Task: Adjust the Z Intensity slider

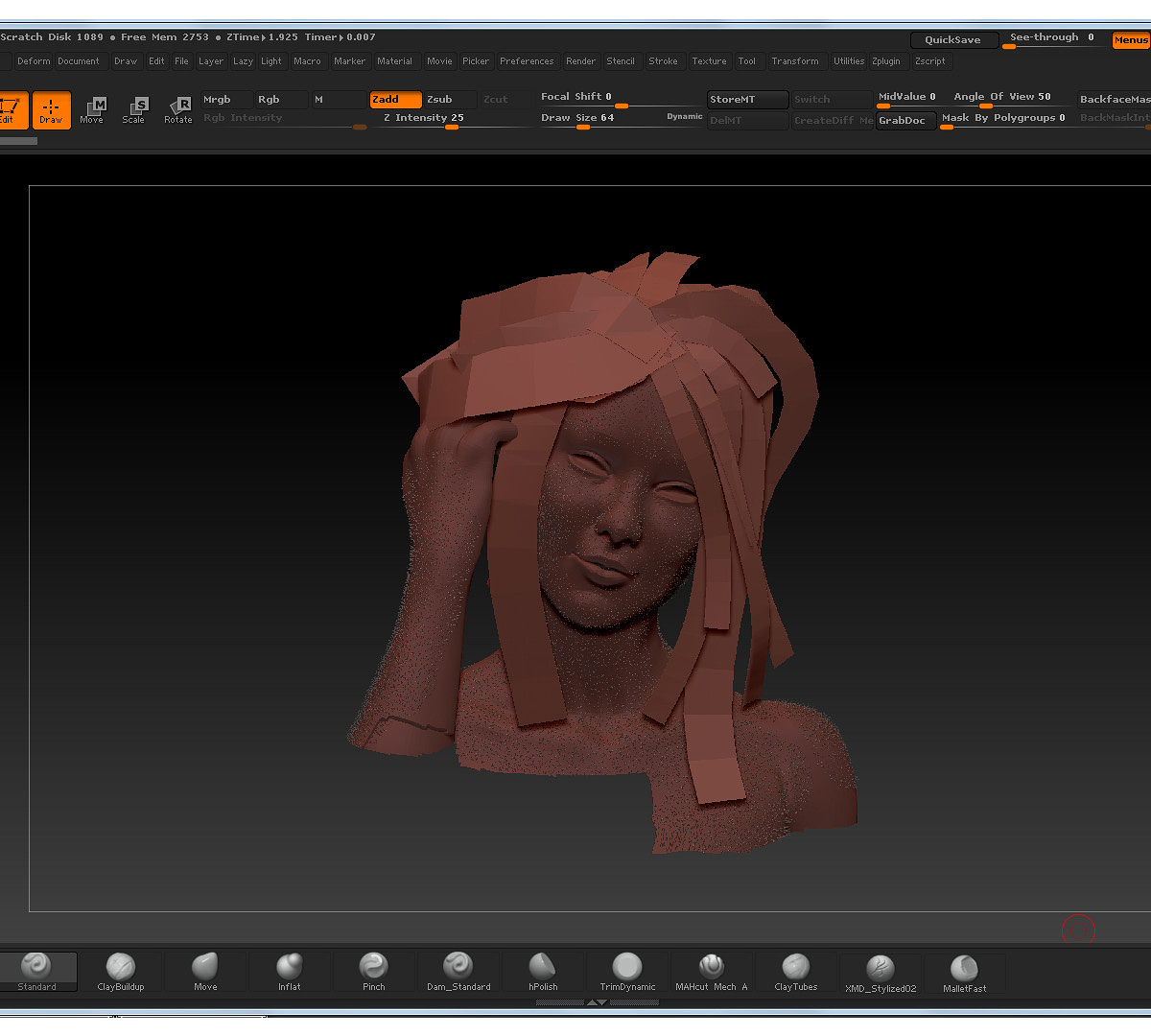Action: pyautogui.click(x=453, y=119)
